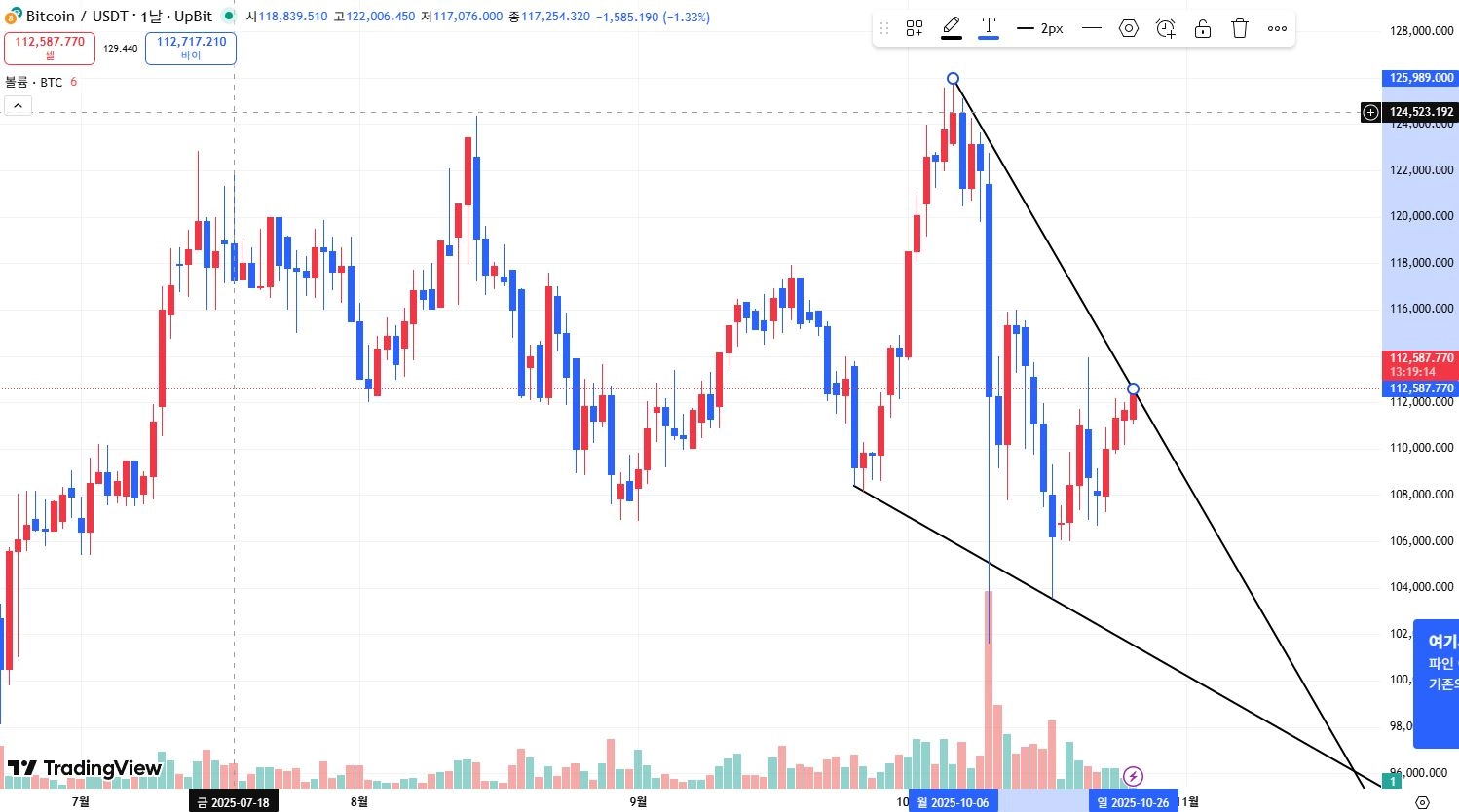Click the 104,000.000 price axis value
The image size is (1459, 812).
tap(1421, 587)
